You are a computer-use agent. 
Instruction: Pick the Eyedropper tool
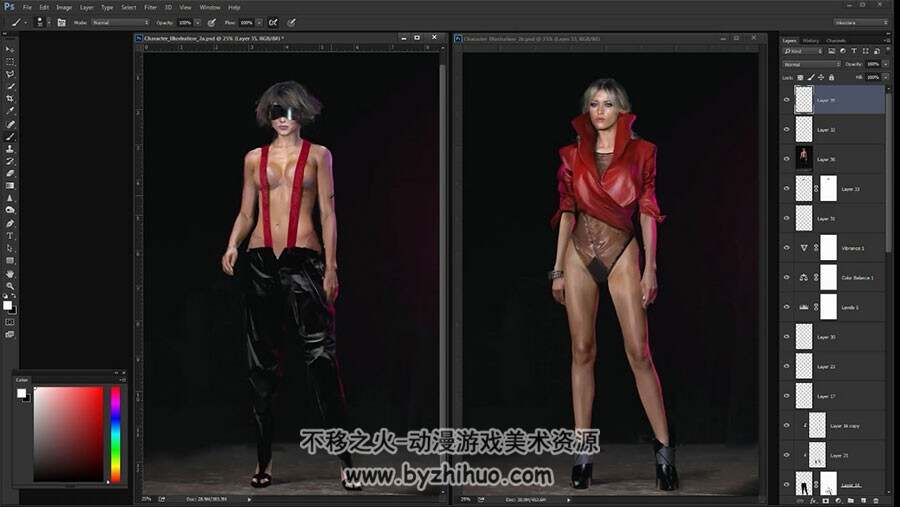[10, 111]
